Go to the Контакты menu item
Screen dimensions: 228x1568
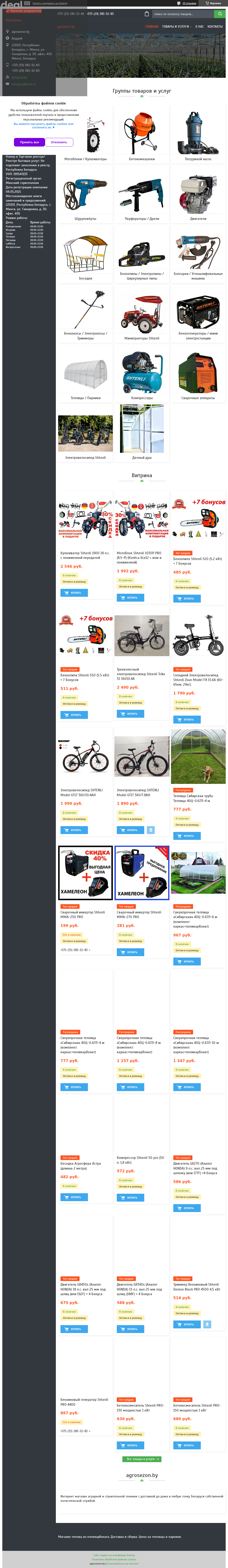215,26
